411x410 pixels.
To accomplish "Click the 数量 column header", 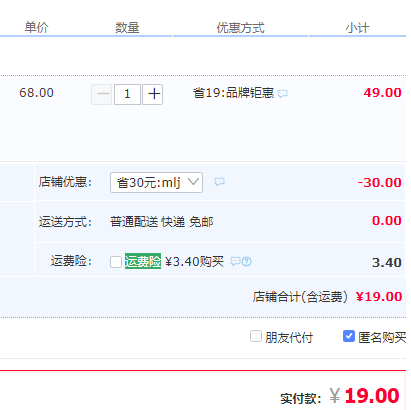I will click(127, 27).
